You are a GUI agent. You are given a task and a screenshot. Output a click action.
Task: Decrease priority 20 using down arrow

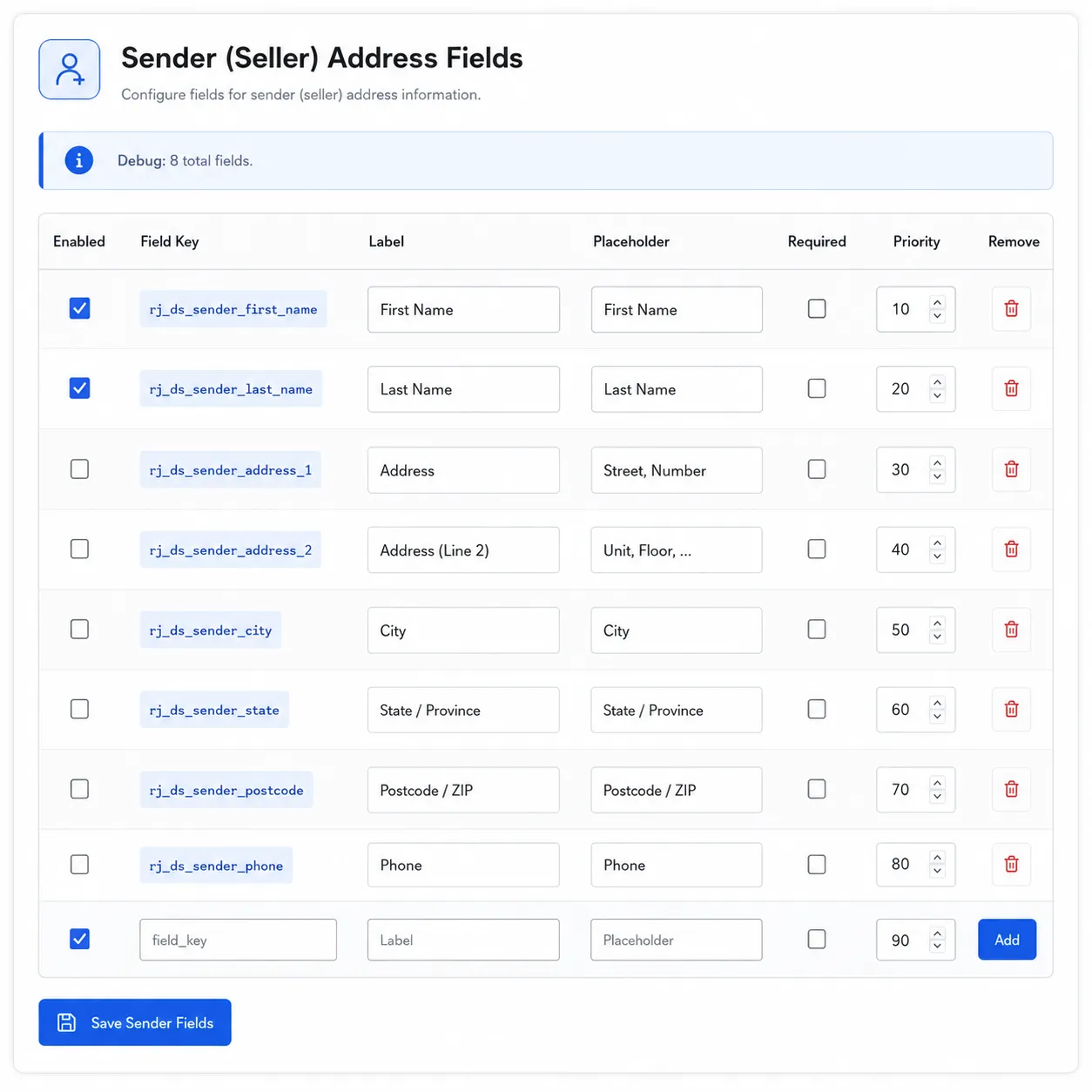pos(937,395)
